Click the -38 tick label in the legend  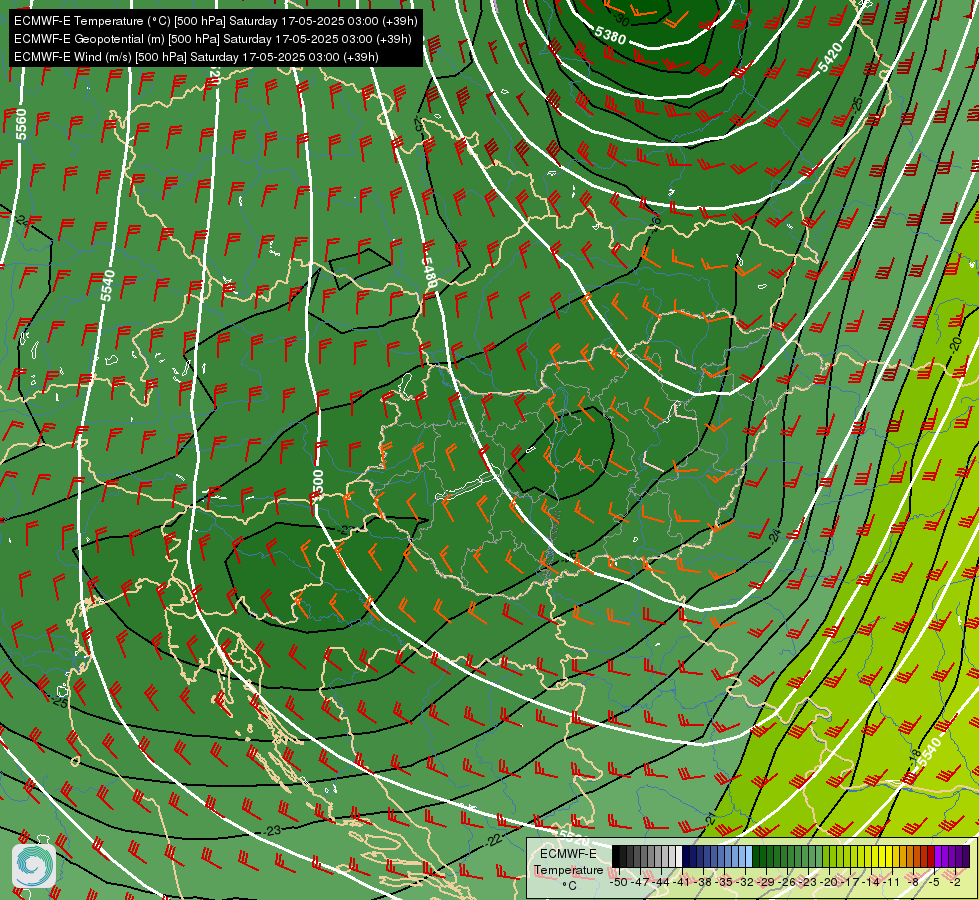point(702,883)
